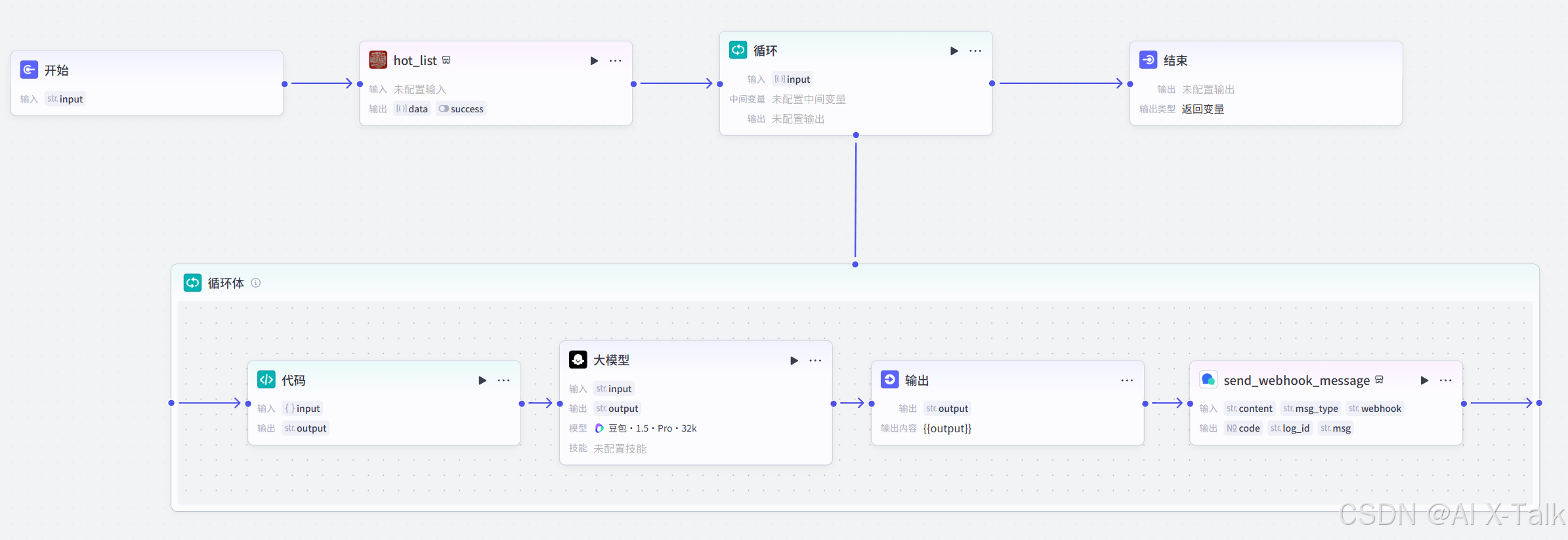The width and height of the screenshot is (1568, 540).
Task: Run the send_webhook_message node
Action: (1425, 380)
